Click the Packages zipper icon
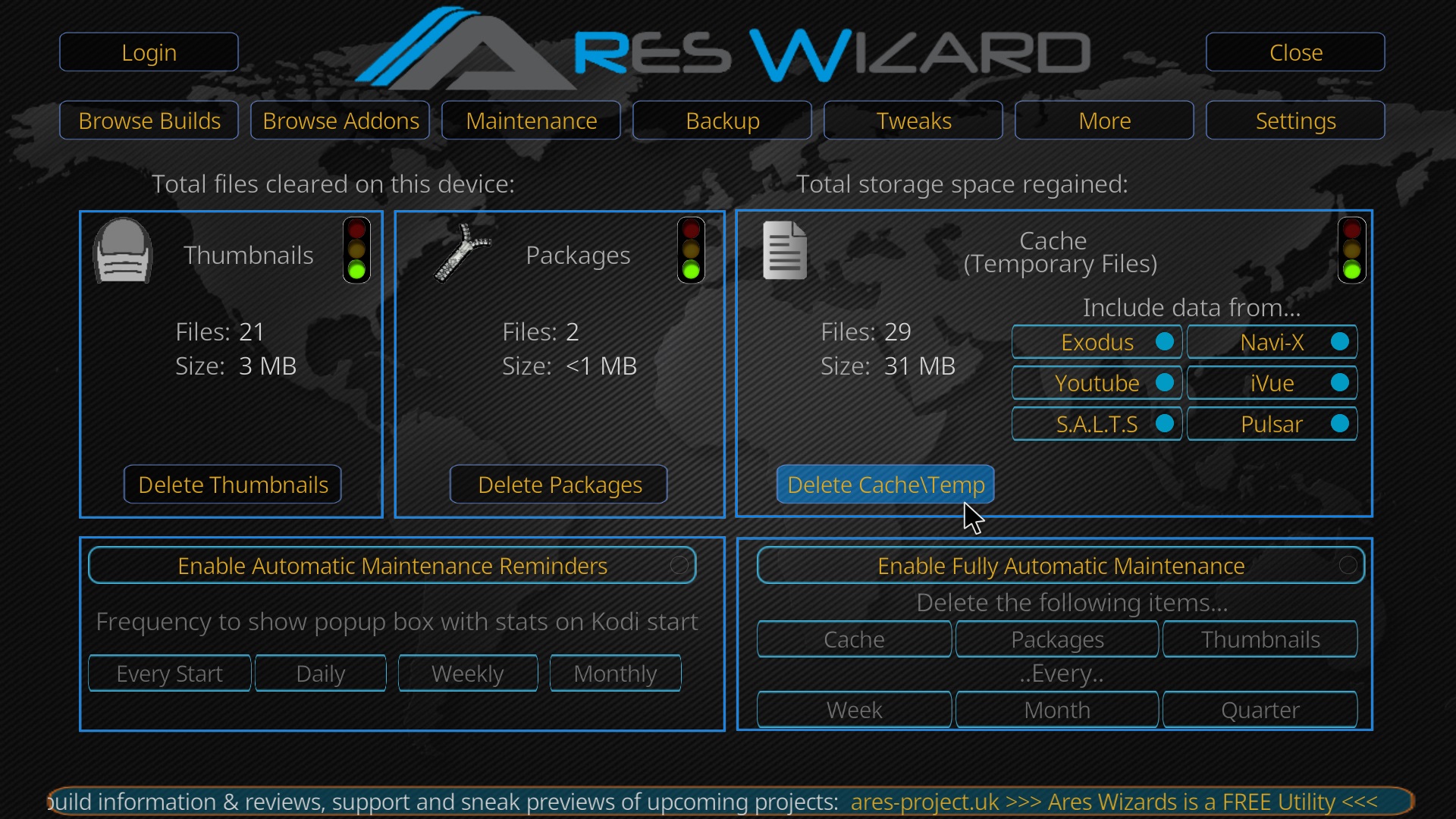1456x819 pixels. (x=462, y=253)
